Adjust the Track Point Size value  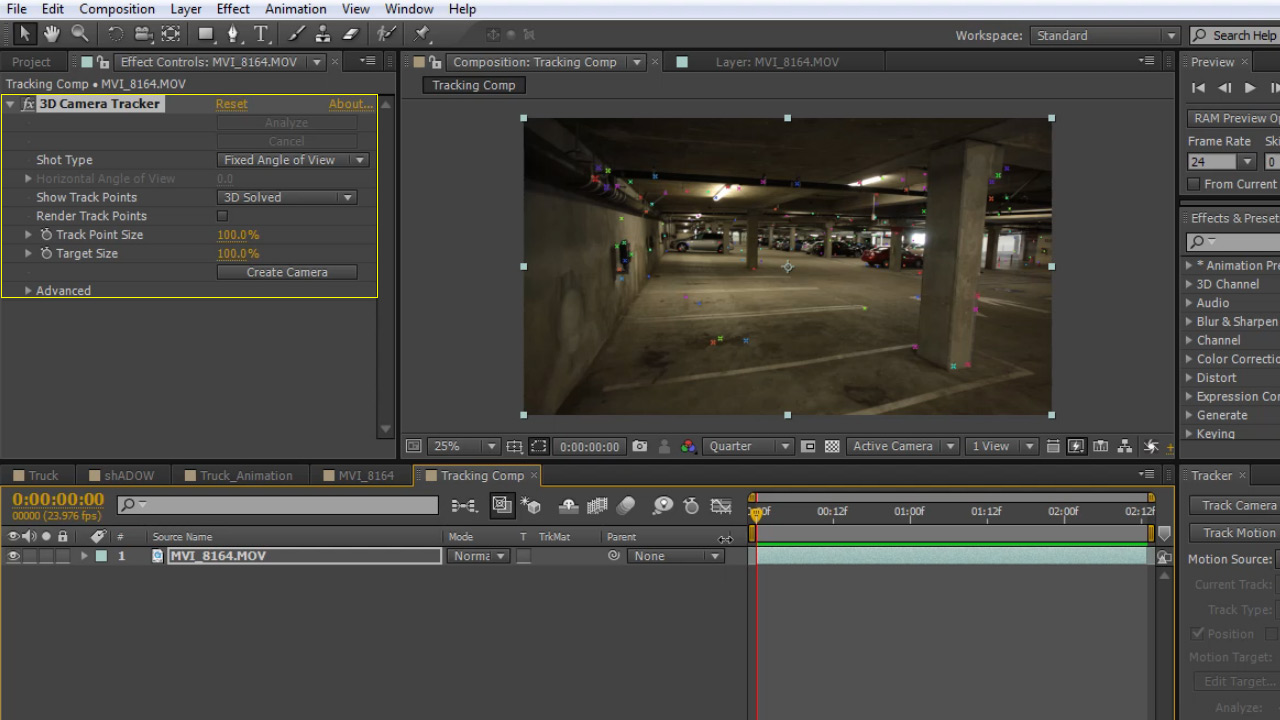[x=238, y=235]
